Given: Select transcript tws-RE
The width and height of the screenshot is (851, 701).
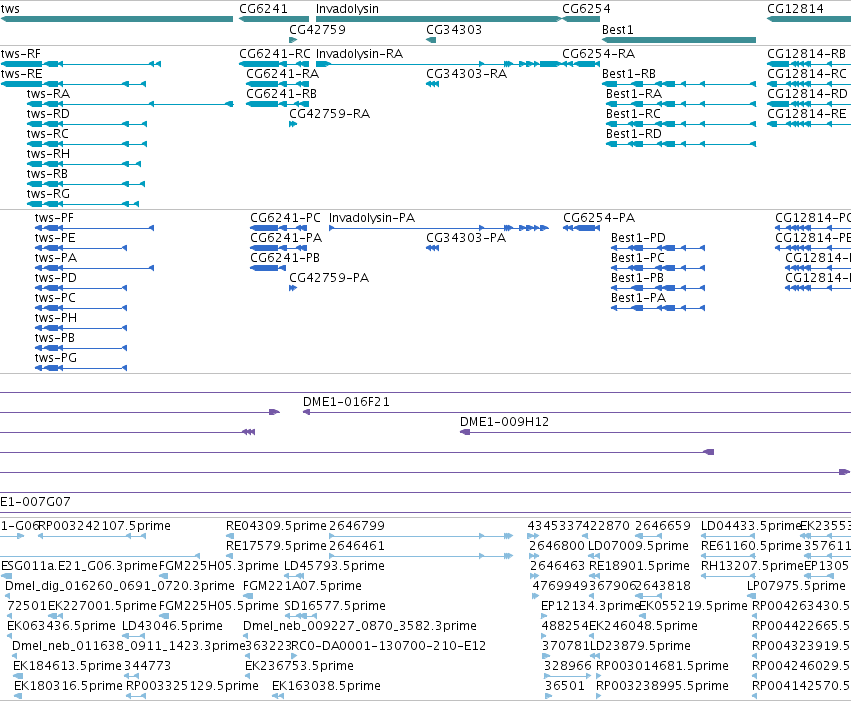Looking at the screenshot, I should (21, 74).
